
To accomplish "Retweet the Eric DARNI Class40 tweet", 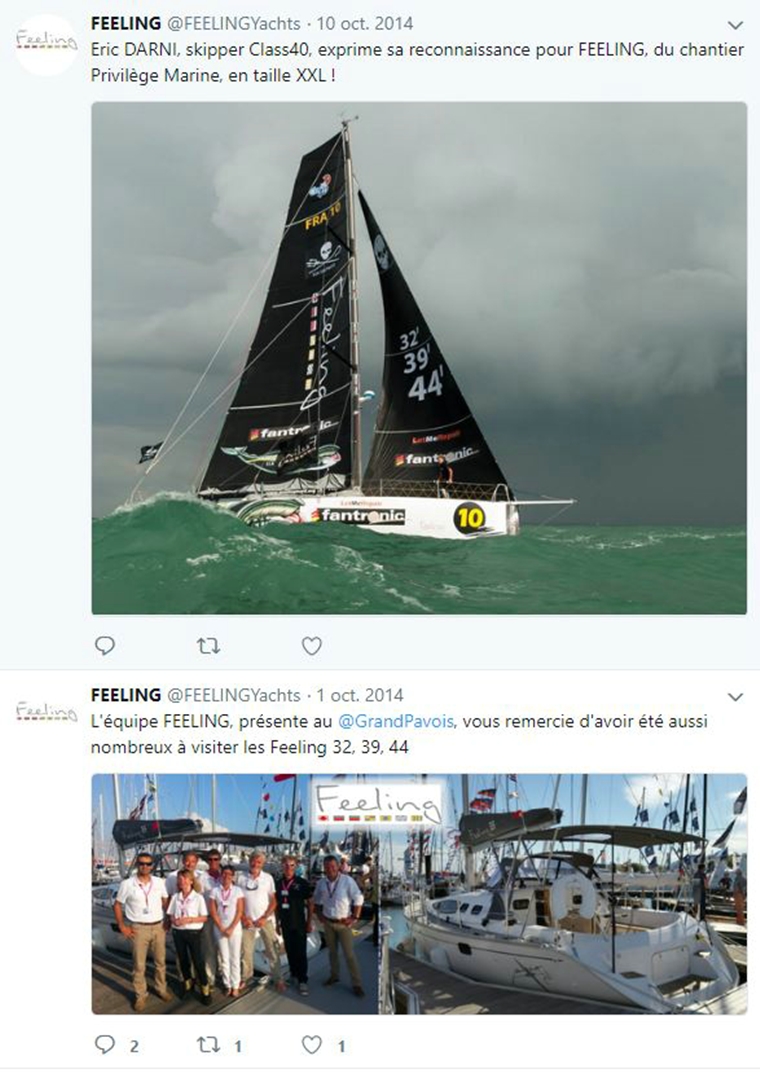I will [208, 645].
